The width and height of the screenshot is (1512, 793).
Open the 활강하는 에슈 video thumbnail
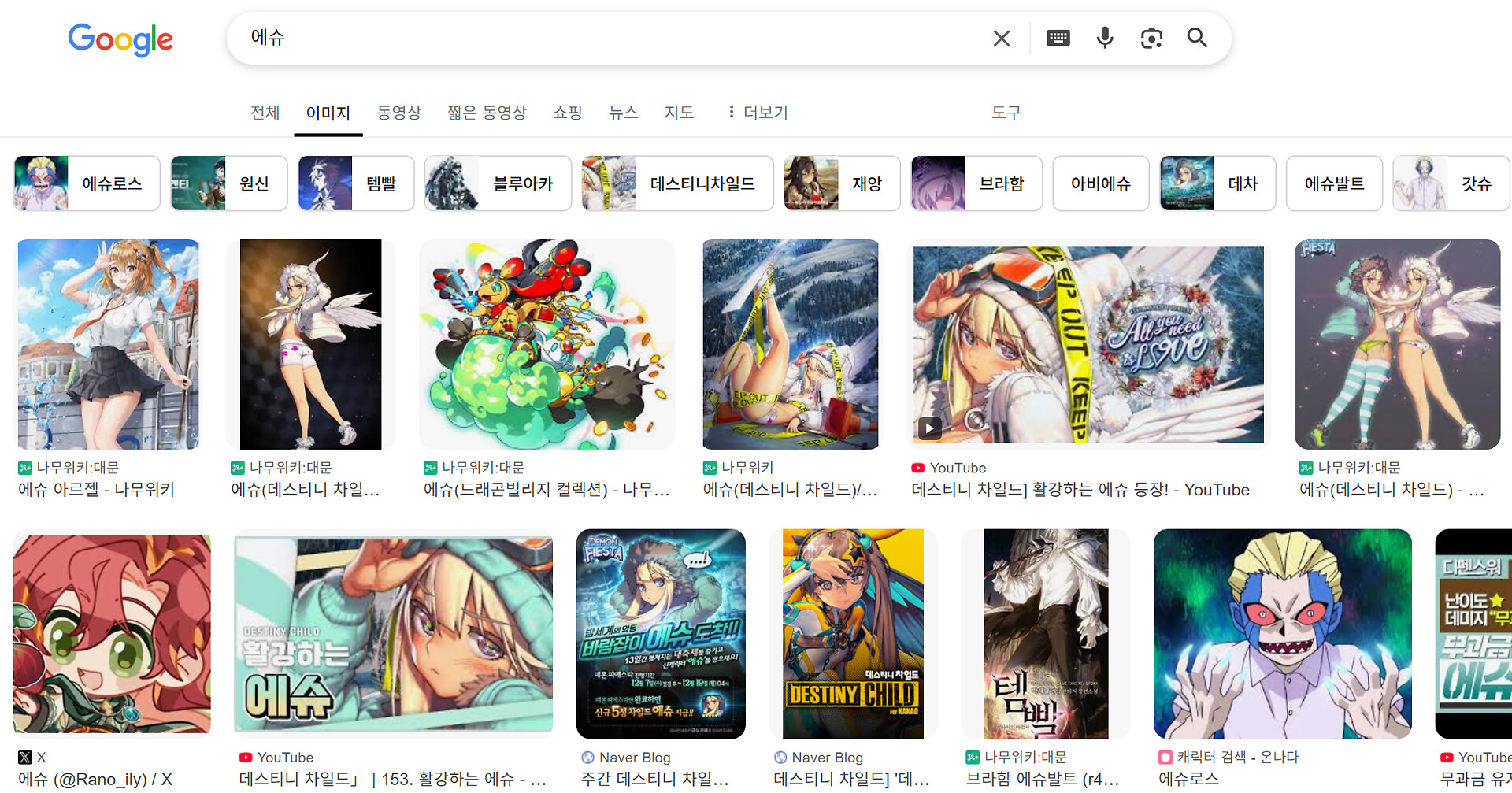tap(394, 634)
